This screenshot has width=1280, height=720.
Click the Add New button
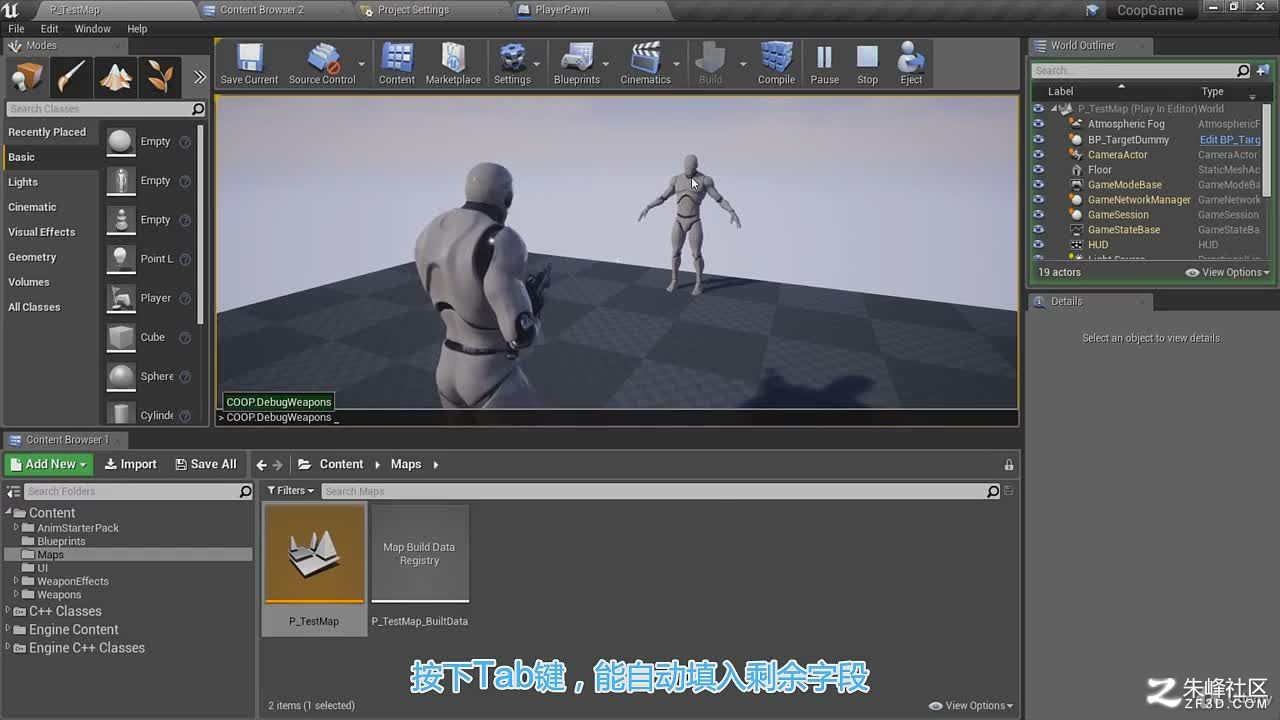48,464
